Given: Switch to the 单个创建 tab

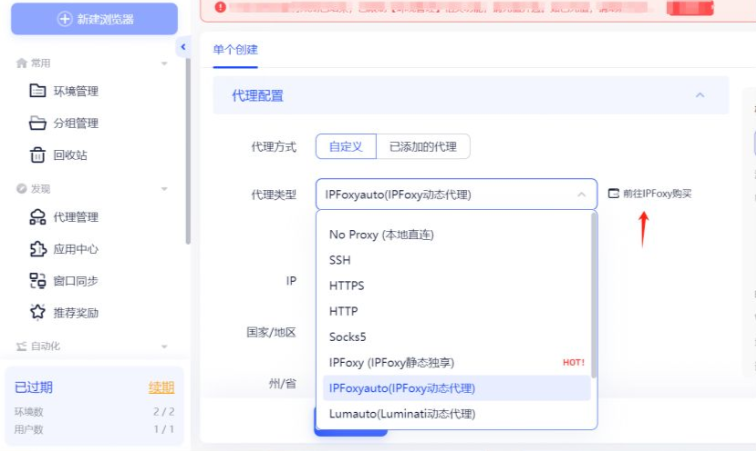Looking at the screenshot, I should click(x=235, y=49).
